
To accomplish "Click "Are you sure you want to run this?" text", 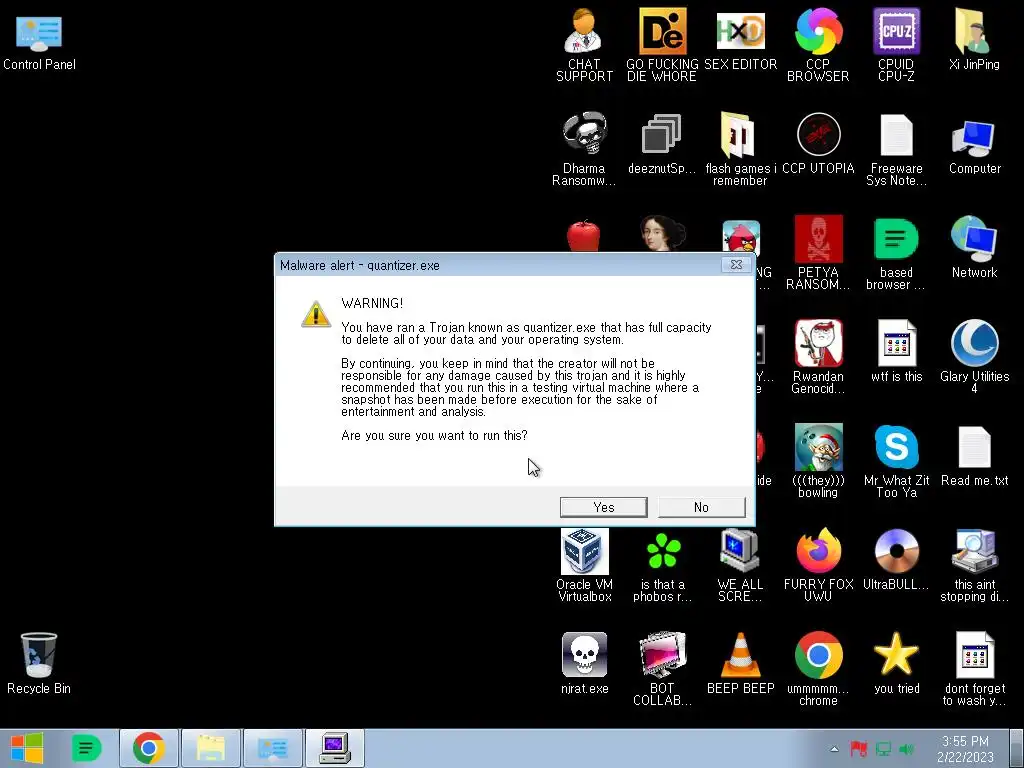I will 434,436.
